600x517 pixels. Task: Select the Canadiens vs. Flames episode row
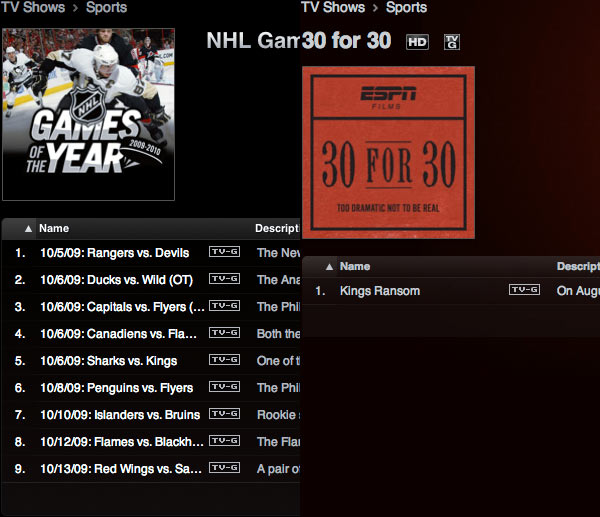(x=122, y=334)
